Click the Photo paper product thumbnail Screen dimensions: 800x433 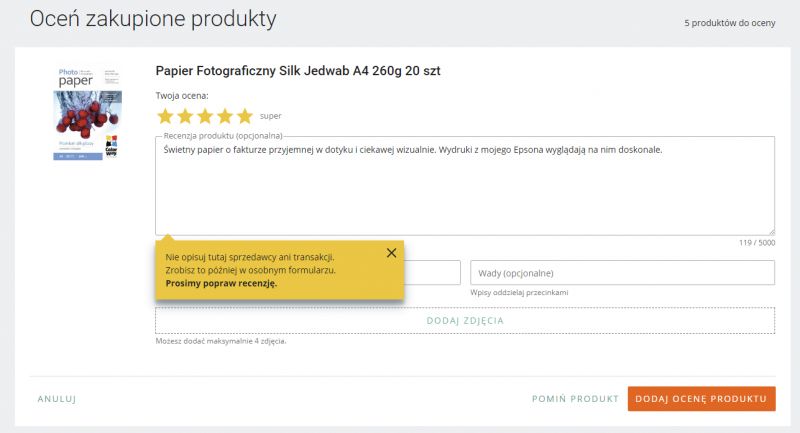coord(87,113)
